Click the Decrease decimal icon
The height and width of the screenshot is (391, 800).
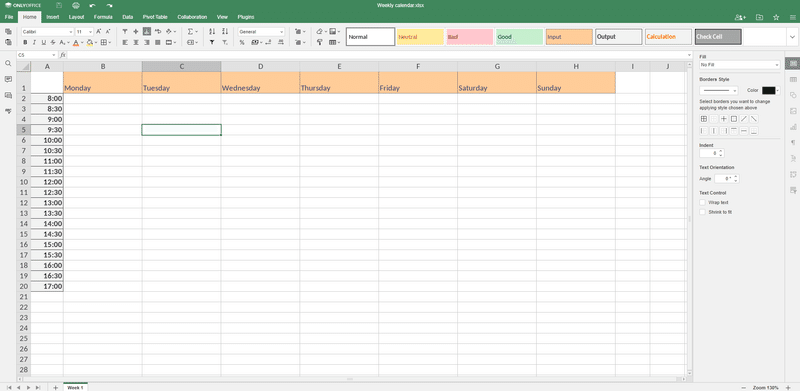coord(268,42)
